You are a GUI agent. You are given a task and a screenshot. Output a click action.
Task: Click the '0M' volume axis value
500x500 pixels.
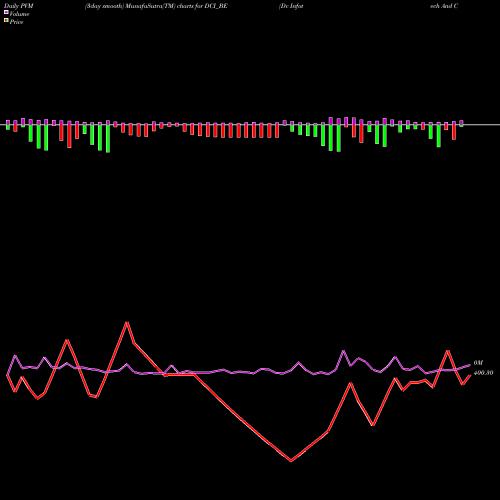478,363
